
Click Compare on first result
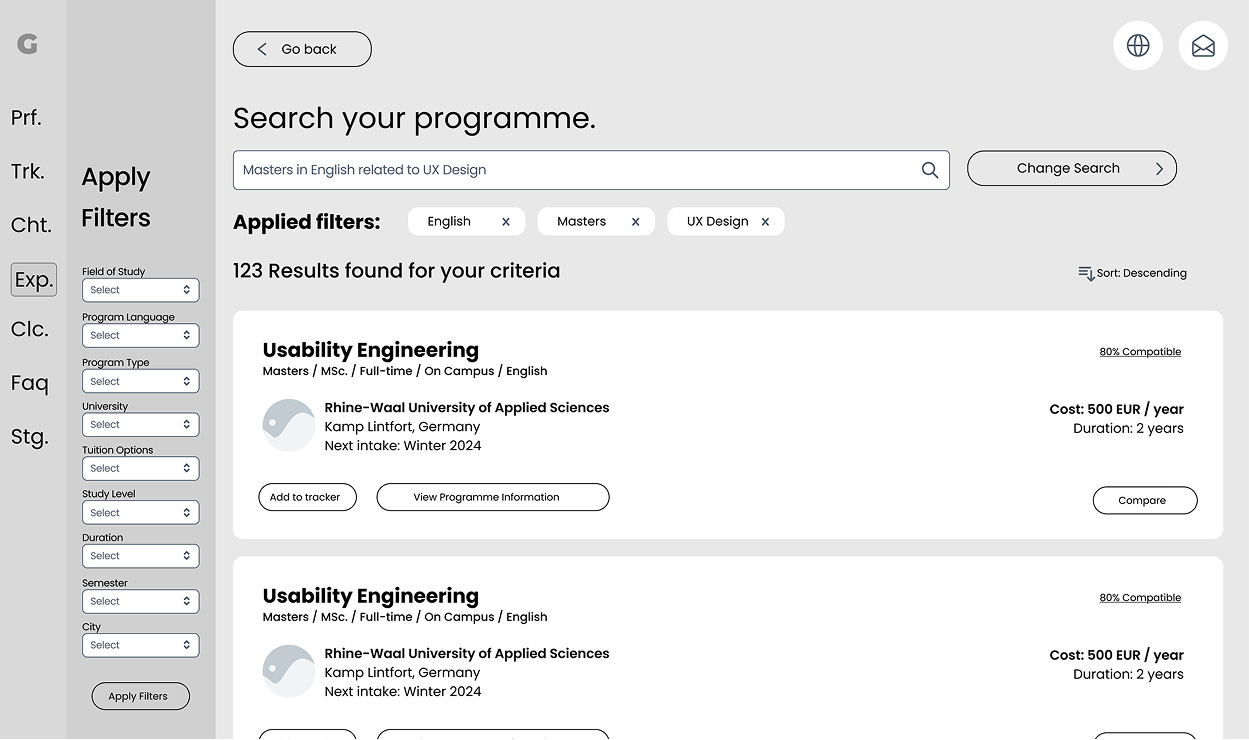tap(1145, 500)
